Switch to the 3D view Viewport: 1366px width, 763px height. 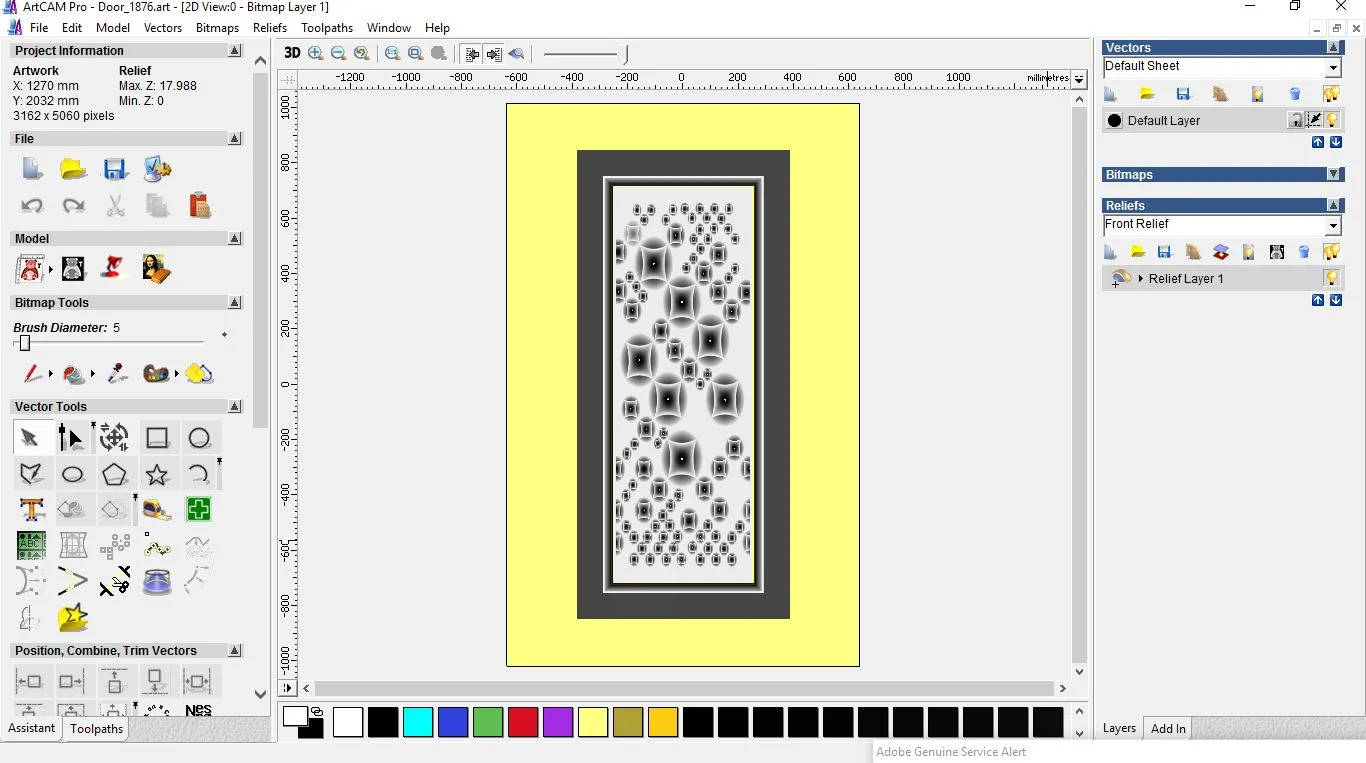(x=292, y=53)
